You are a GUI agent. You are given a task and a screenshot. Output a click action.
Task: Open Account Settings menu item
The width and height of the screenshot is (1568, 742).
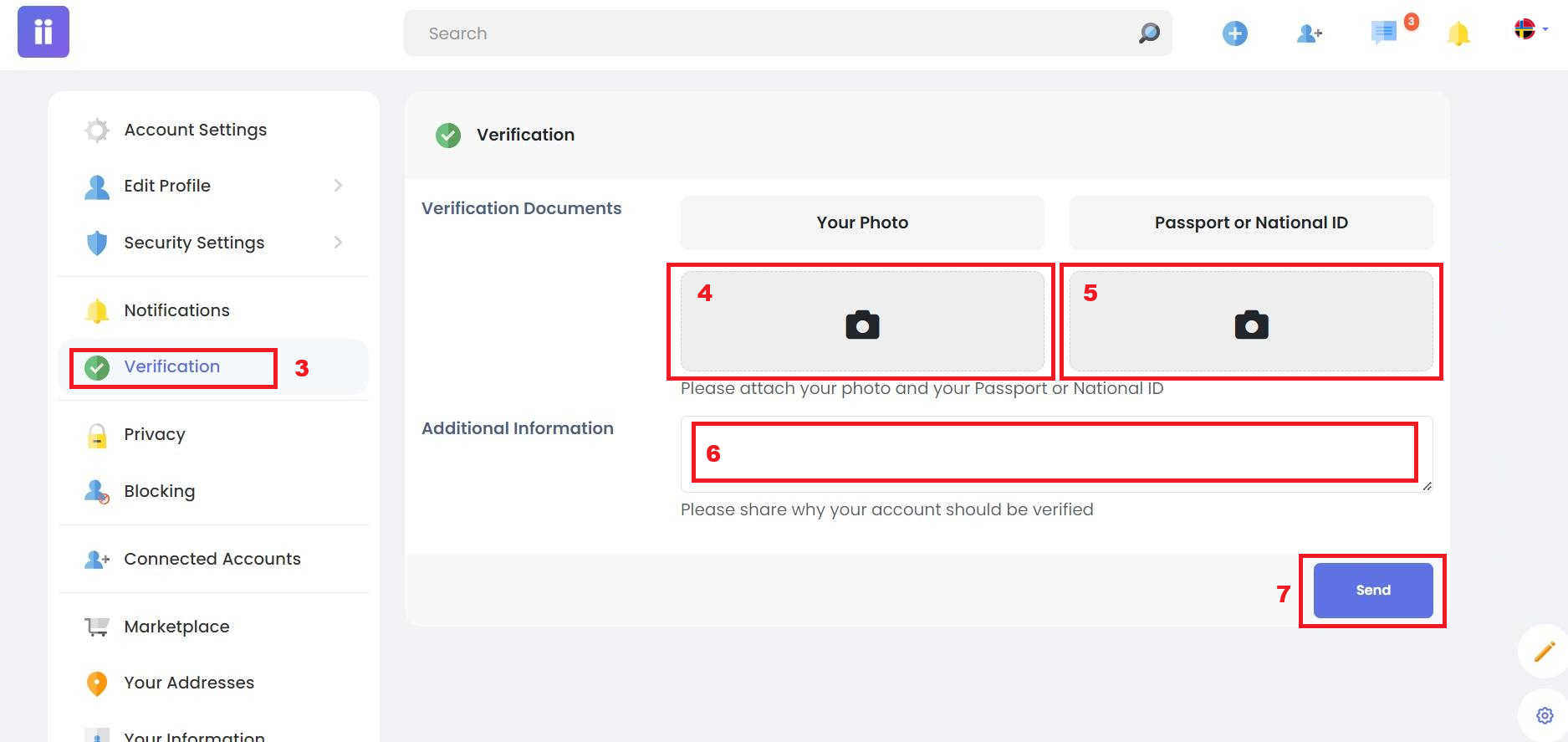click(213, 130)
